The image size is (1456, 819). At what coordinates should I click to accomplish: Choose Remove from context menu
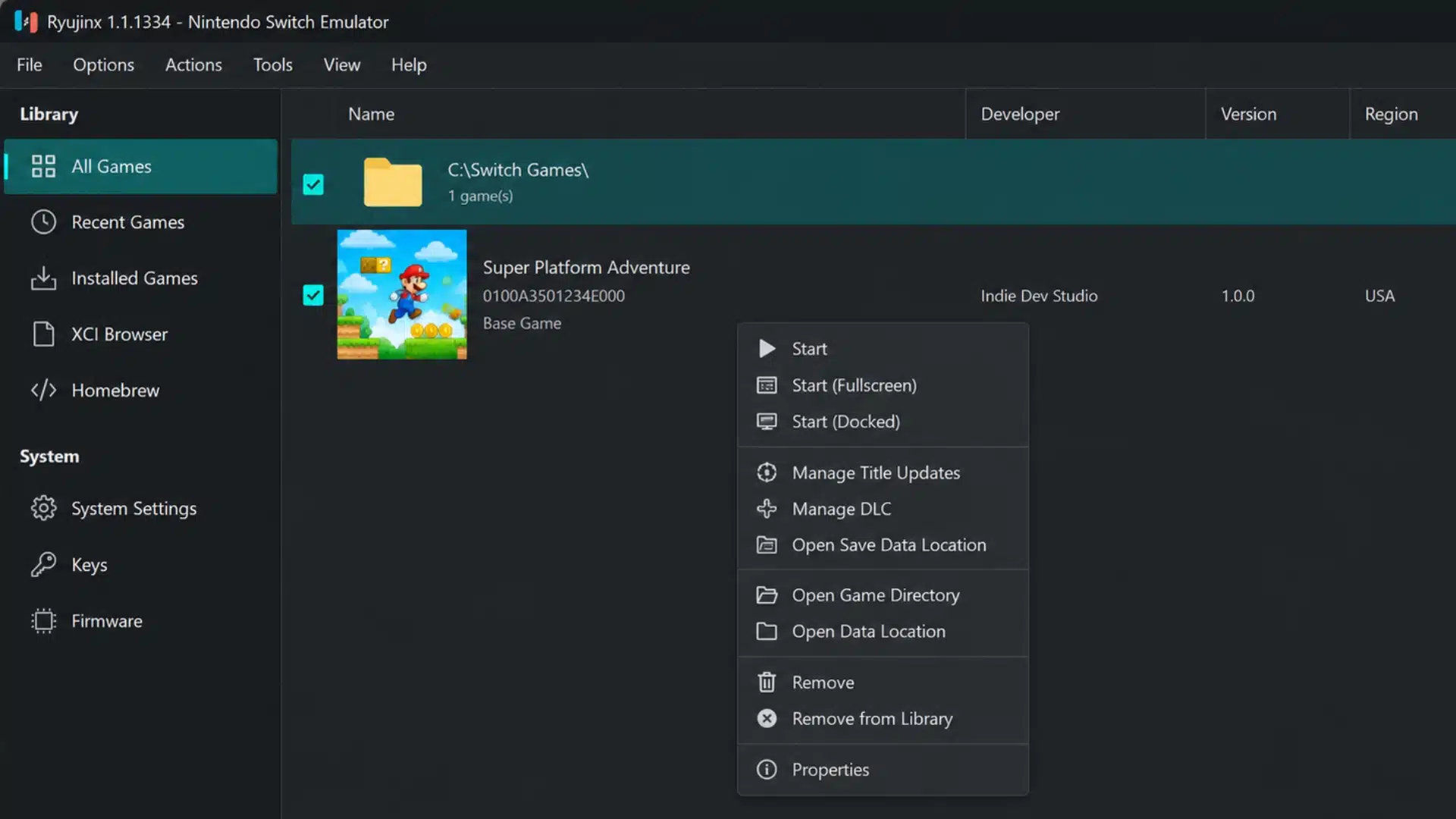click(883, 682)
